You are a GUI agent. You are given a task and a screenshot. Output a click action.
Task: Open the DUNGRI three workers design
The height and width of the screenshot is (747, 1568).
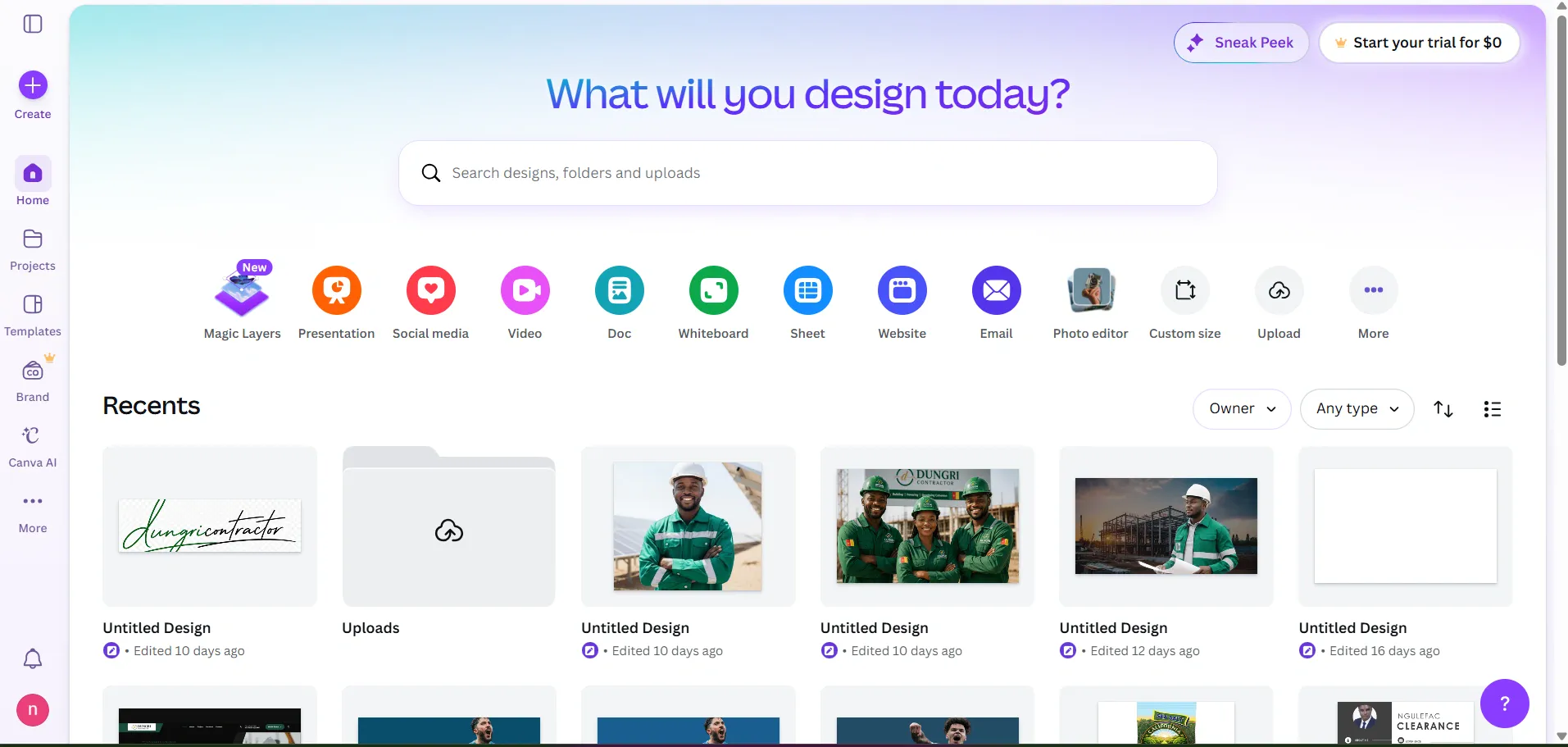(928, 526)
